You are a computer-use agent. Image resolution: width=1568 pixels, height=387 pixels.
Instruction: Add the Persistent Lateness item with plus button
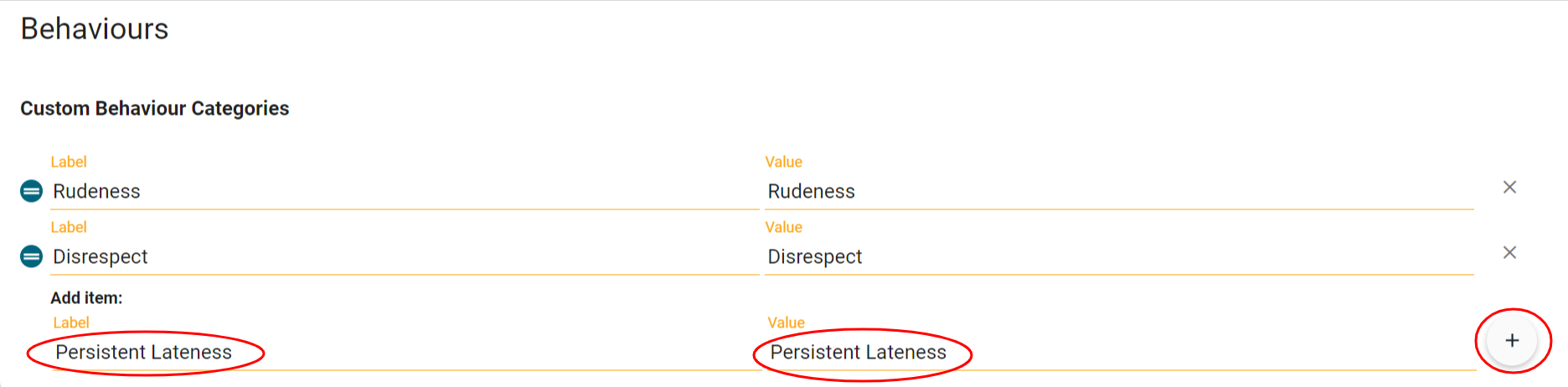click(1512, 341)
